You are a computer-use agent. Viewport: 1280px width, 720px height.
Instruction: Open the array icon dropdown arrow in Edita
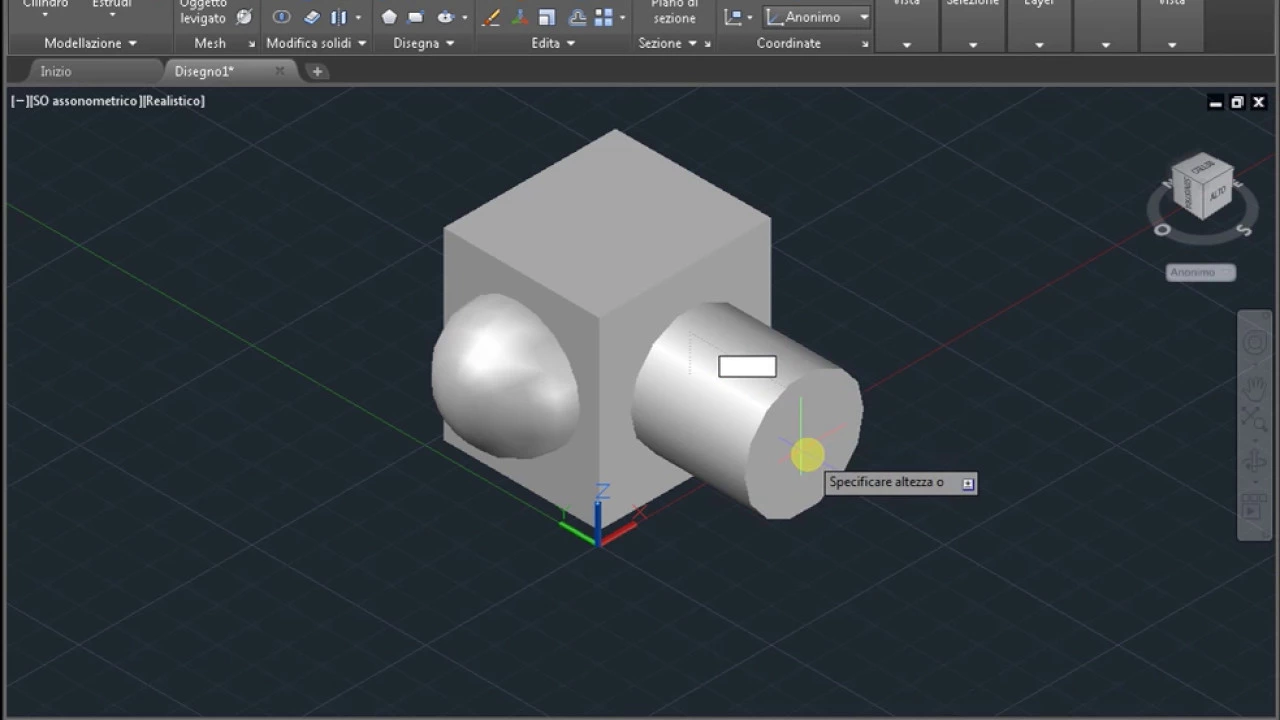click(x=622, y=17)
